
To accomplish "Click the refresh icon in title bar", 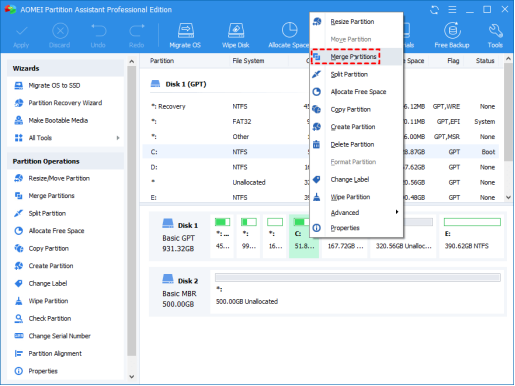I will point(434,10).
